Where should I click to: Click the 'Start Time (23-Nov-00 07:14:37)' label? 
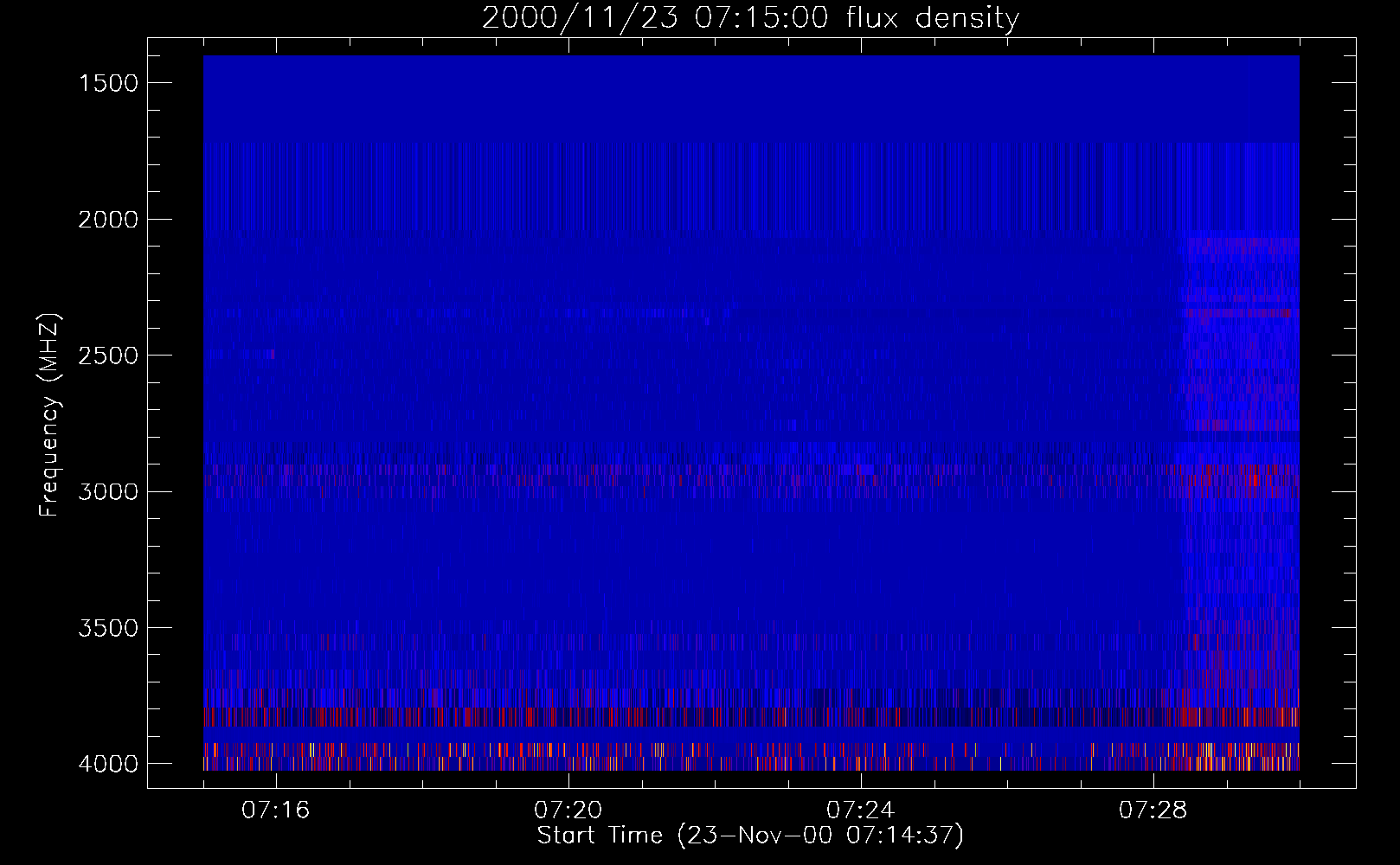coord(750,836)
